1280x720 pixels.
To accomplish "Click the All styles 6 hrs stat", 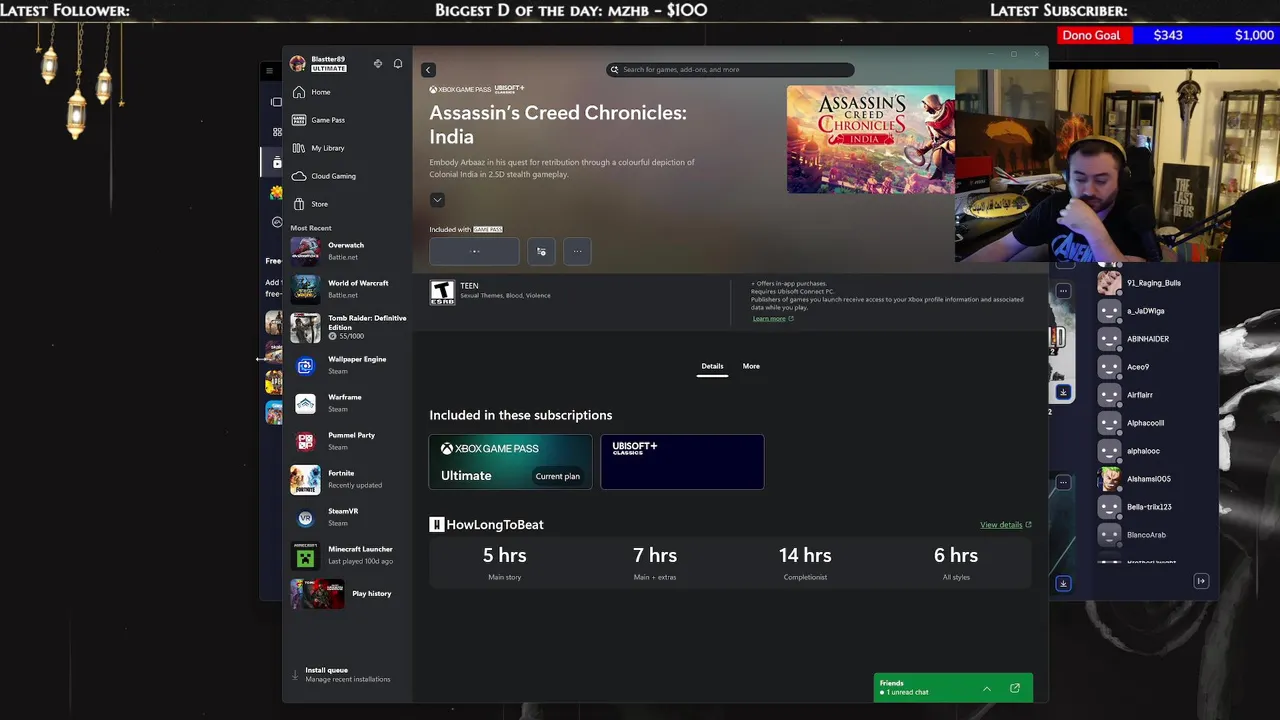I will [x=956, y=563].
